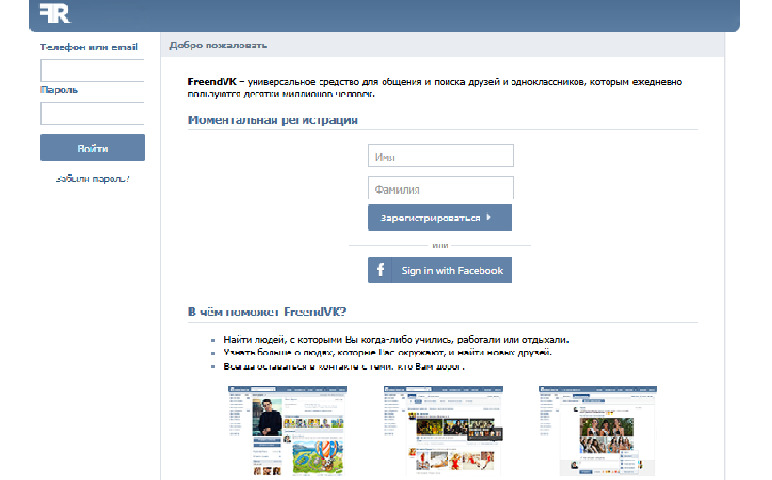Focus the phone or email login field
The width and height of the screenshot is (772, 480).
click(x=92, y=70)
